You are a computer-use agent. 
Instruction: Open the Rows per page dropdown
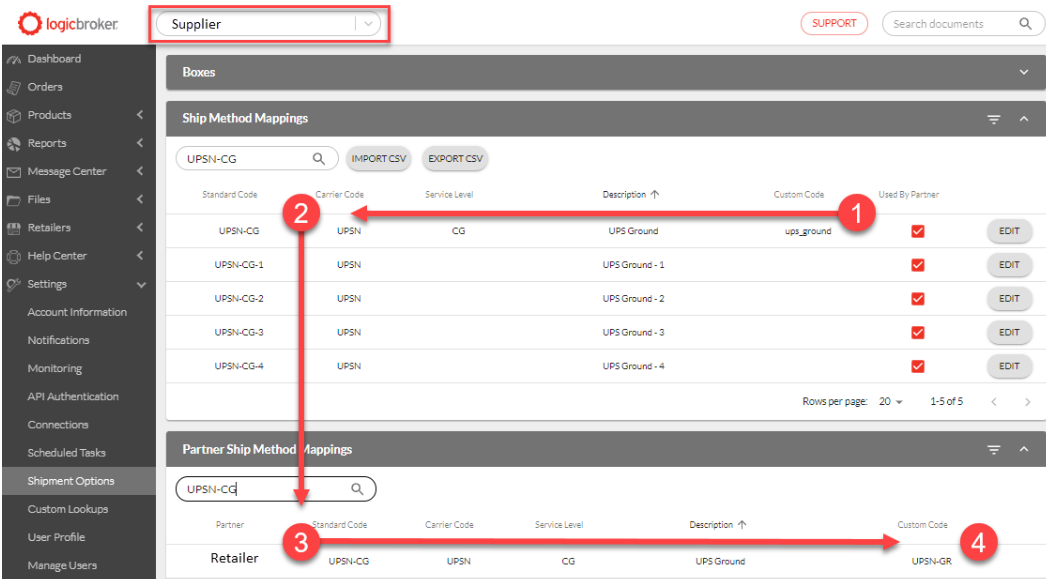click(890, 402)
